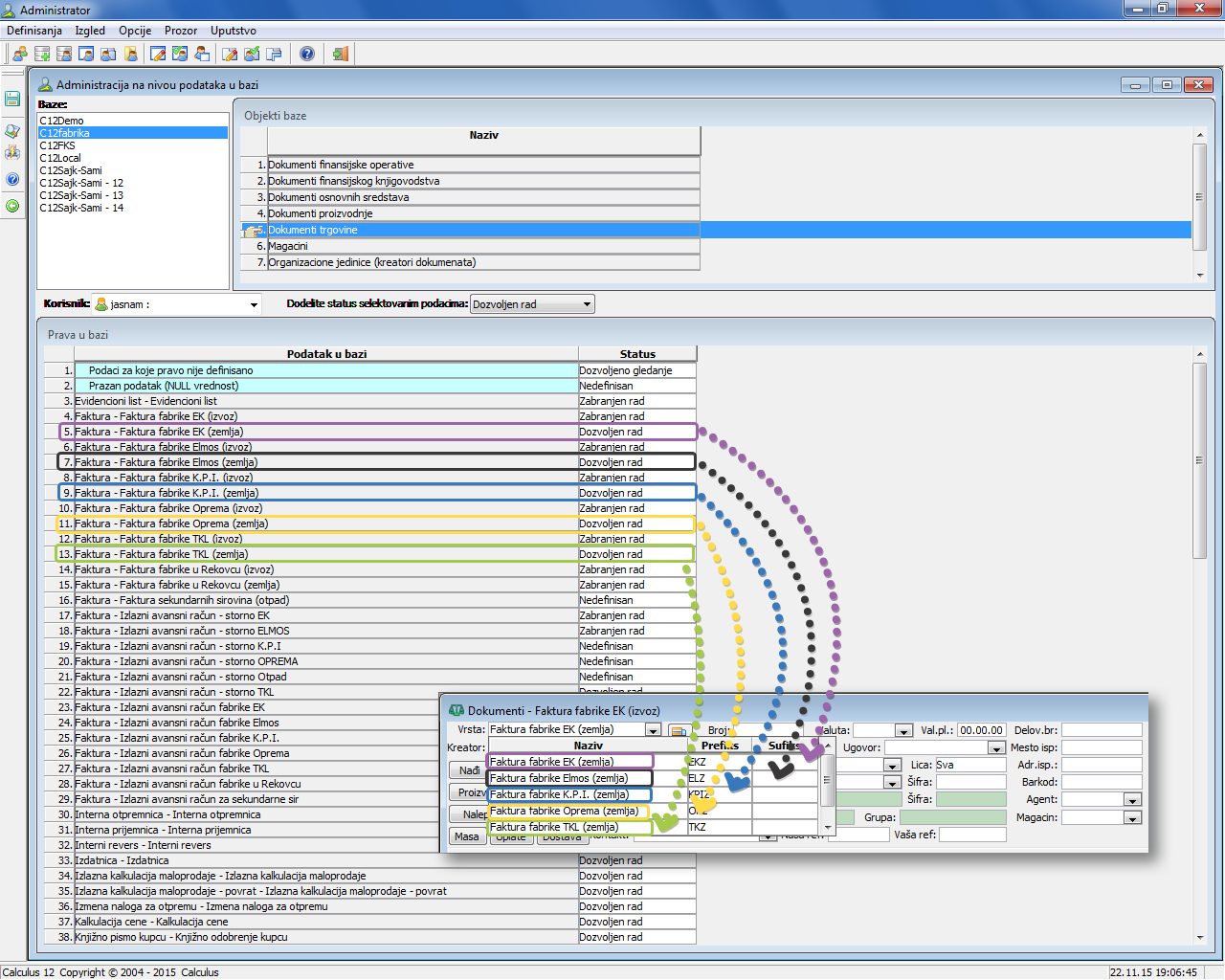
Task: Click the window with green checkmark user icon
Action: 180,54
